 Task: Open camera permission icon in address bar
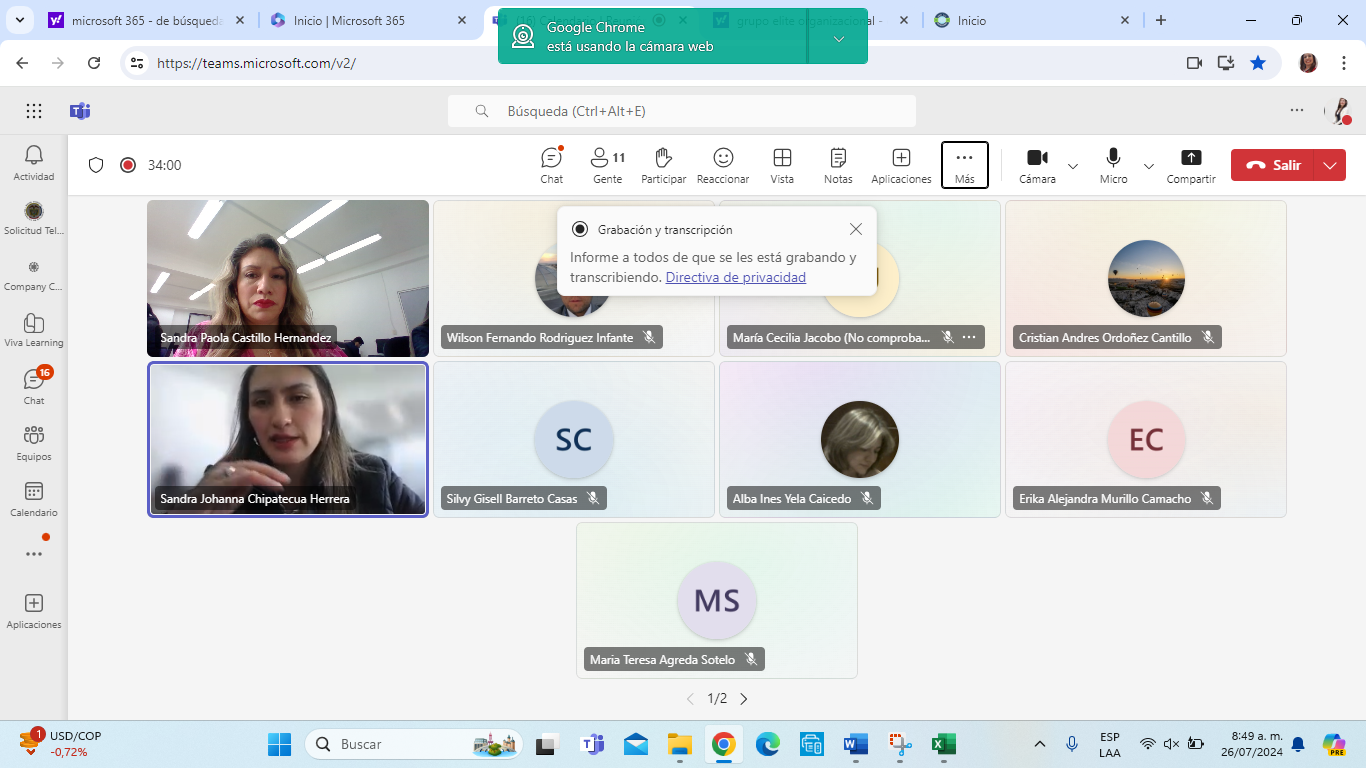pos(1194,63)
